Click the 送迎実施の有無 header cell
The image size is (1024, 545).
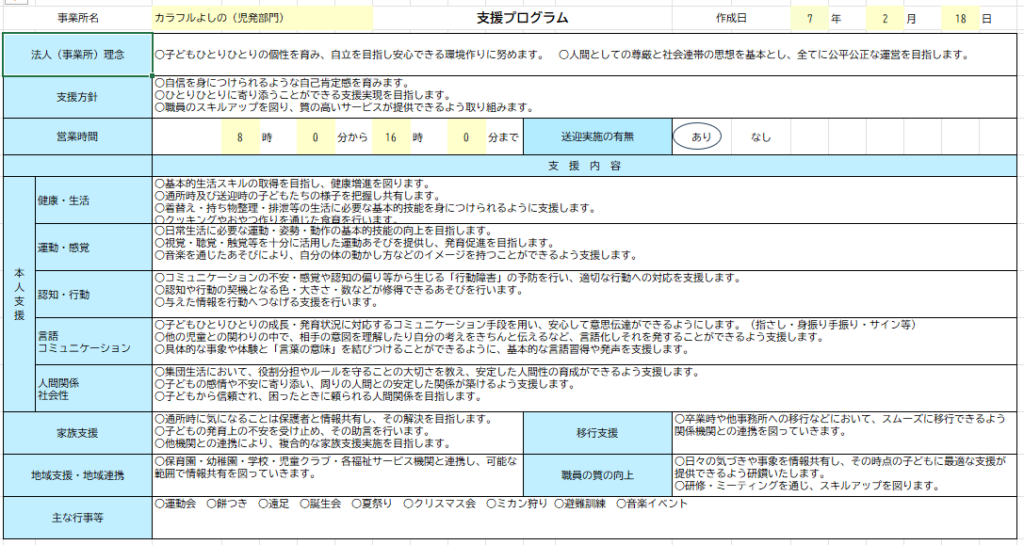click(x=598, y=137)
